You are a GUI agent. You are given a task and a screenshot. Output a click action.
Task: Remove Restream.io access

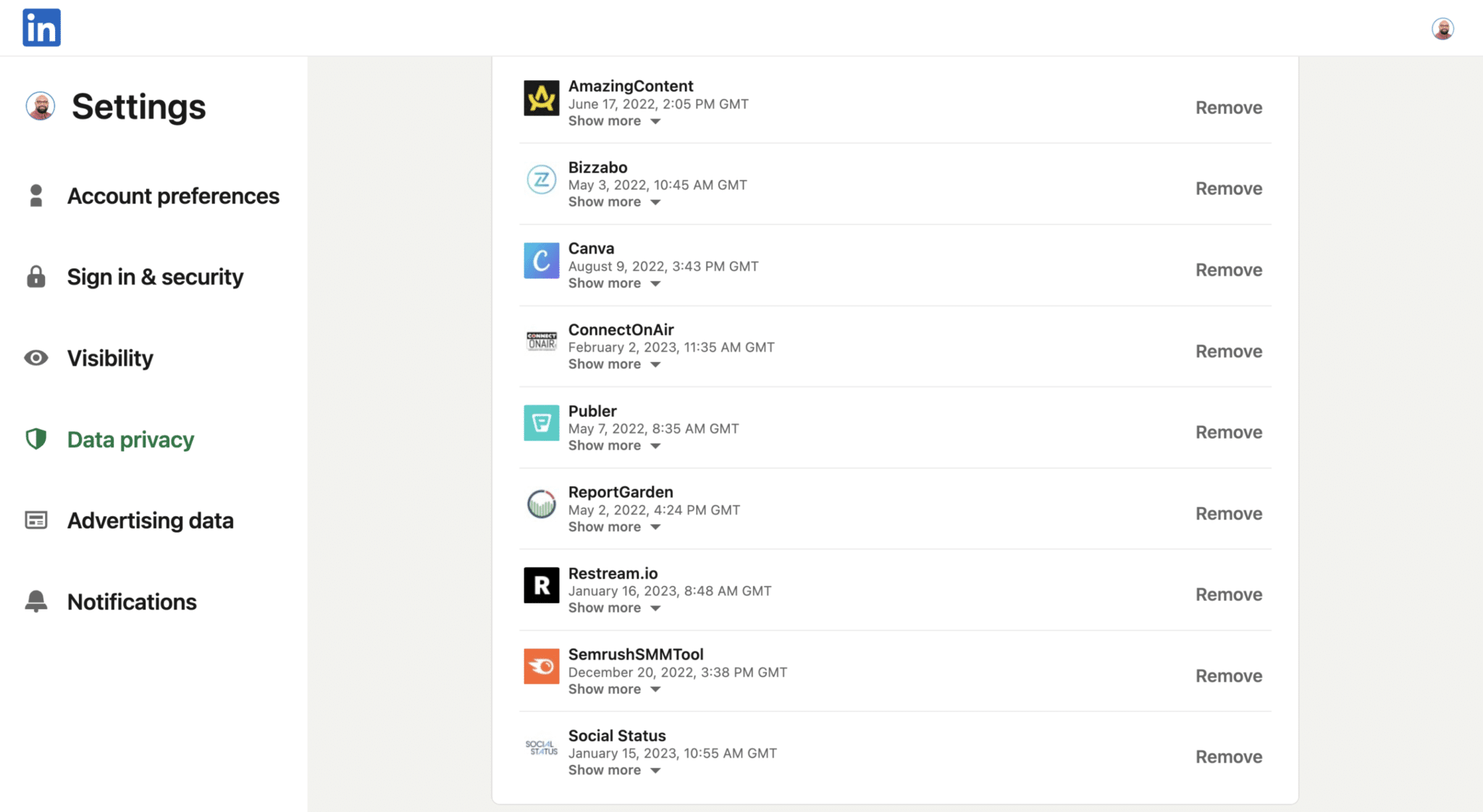click(1229, 594)
